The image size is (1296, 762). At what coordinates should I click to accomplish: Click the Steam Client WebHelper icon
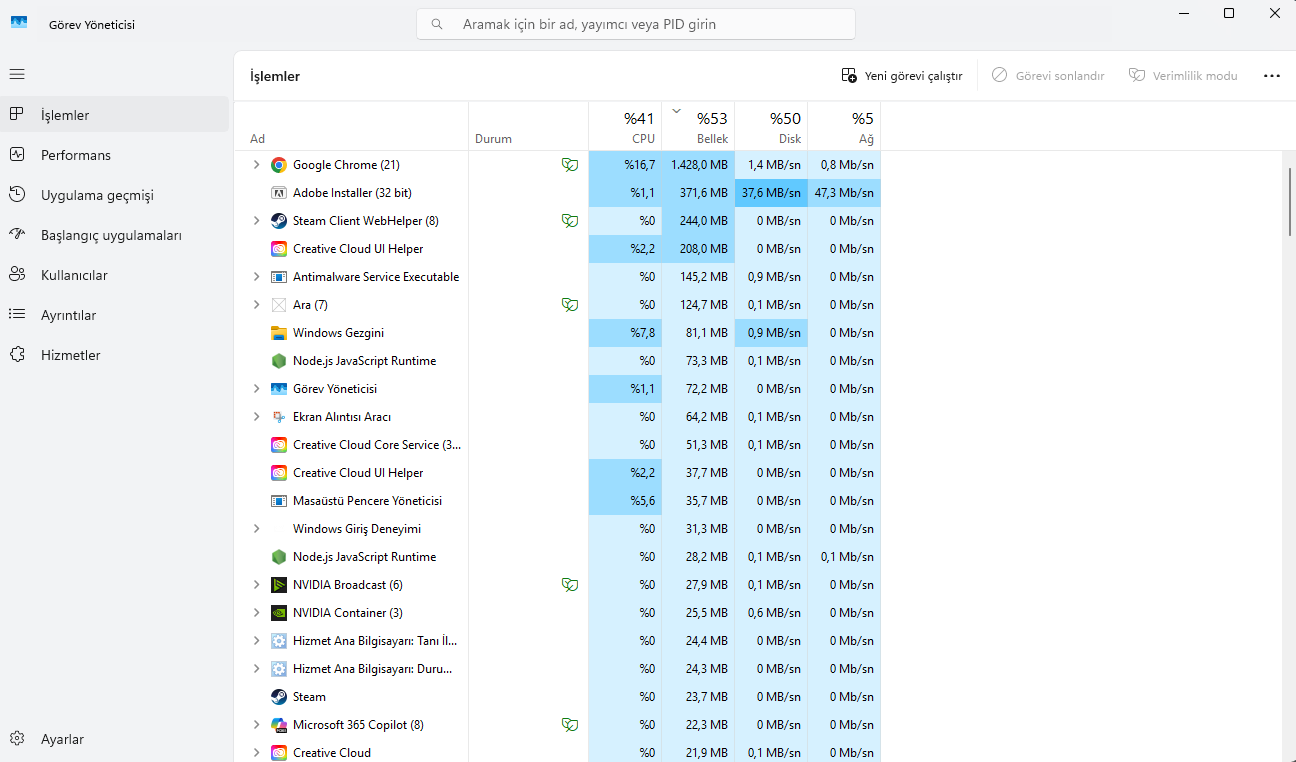(x=279, y=221)
